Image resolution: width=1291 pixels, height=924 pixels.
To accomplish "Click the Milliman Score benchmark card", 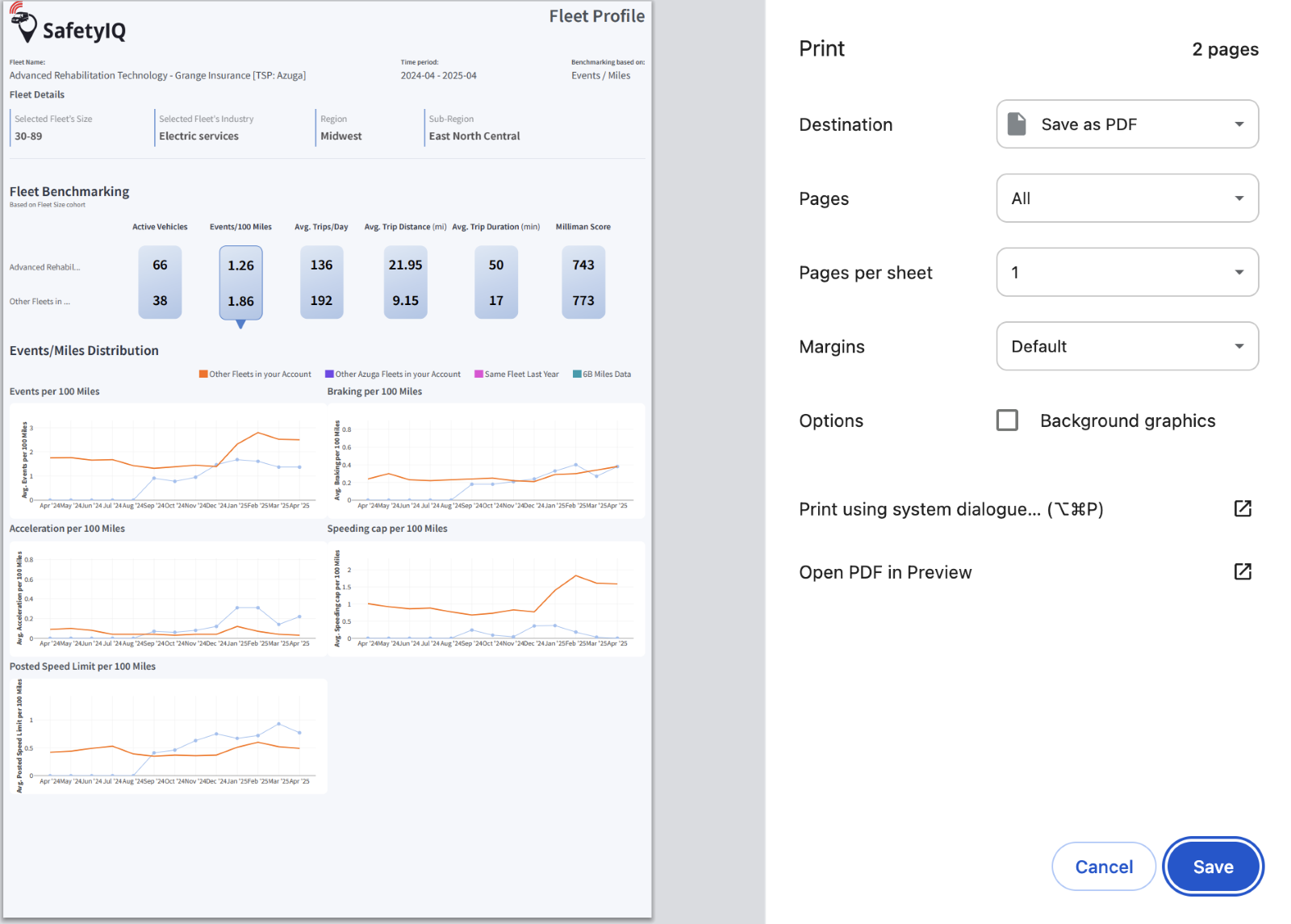I will coord(583,282).
